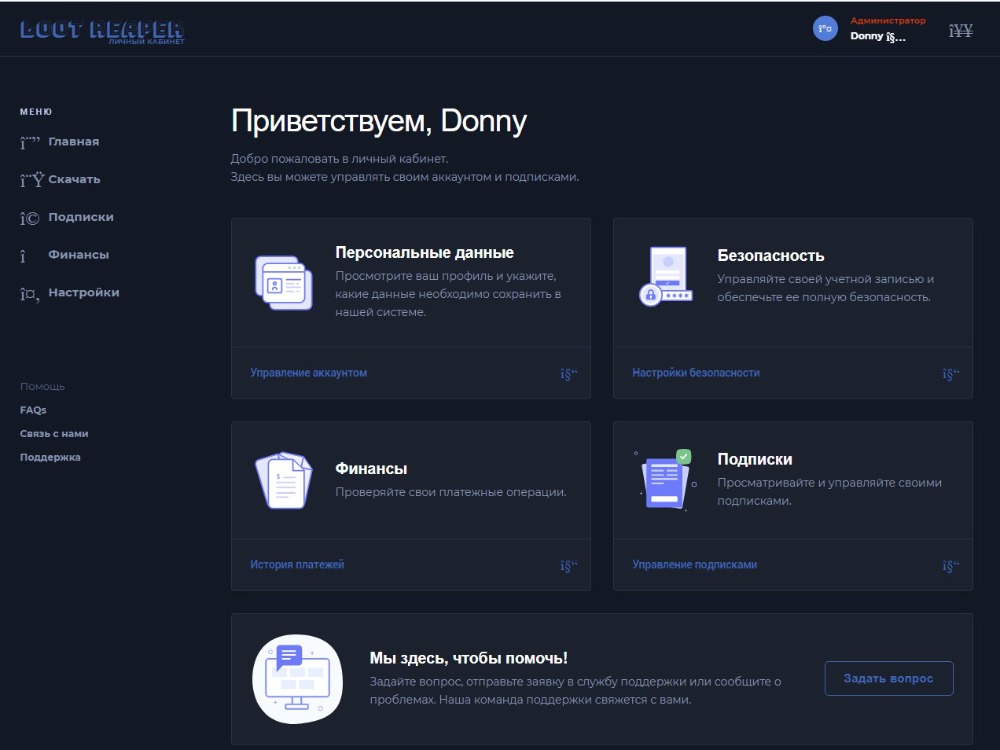
Task: Open Настройки in the sidebar menu
Action: click(83, 293)
